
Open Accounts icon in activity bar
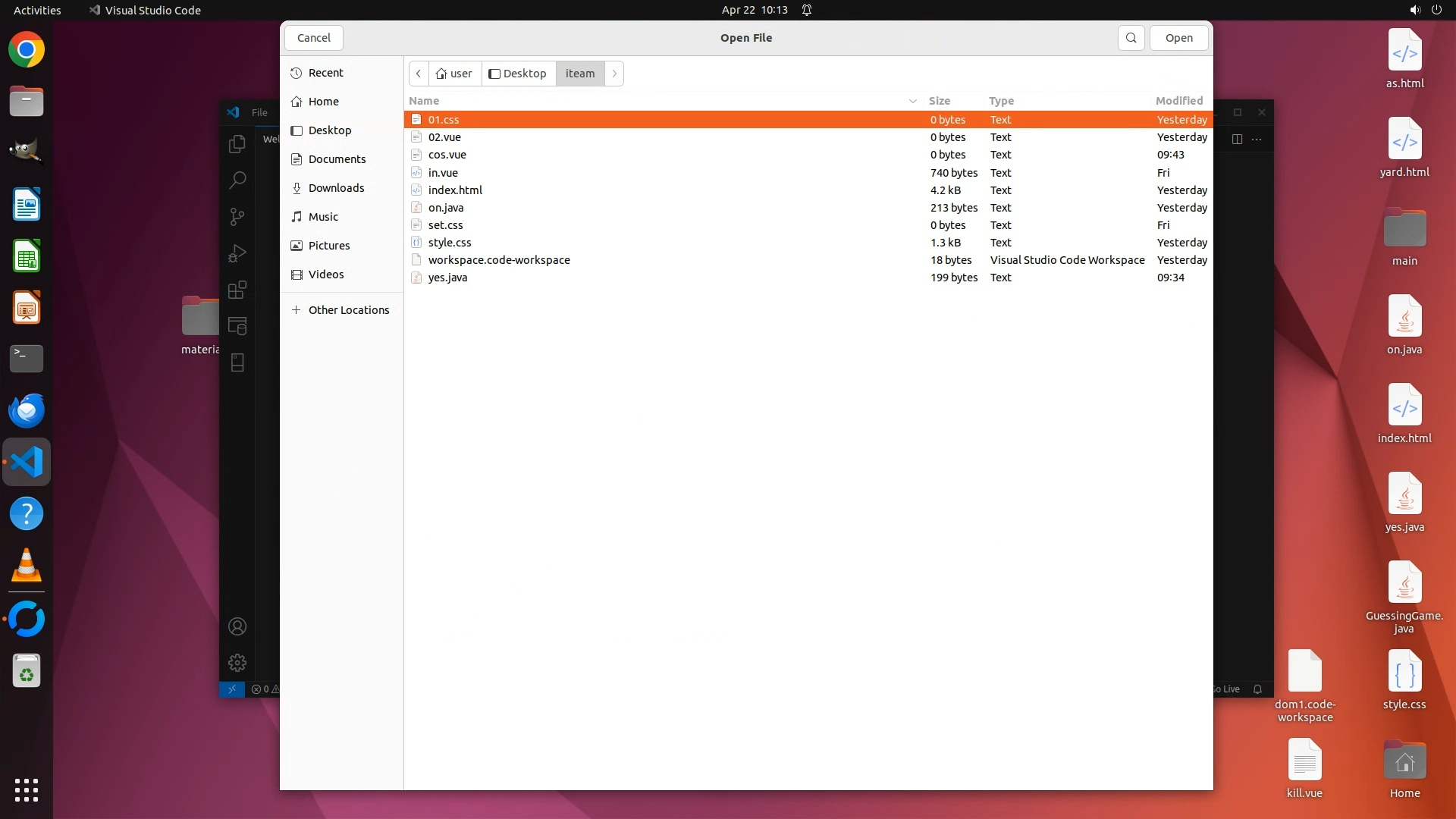237,626
